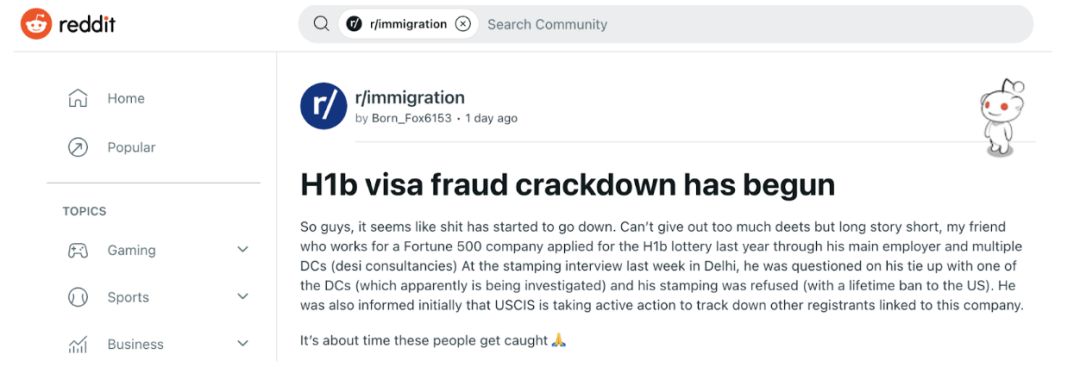1080x367 pixels.
Task: Remove the r/immigration search filter chip
Action: (x=464, y=24)
